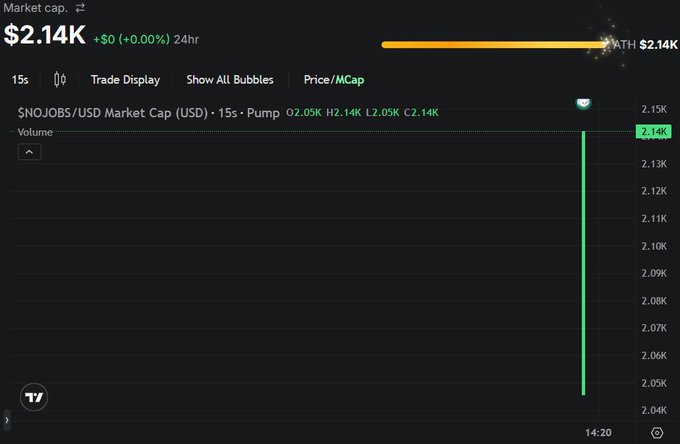Image resolution: width=680 pixels, height=444 pixels.
Task: Click the ATH progress bar
Action: (x=494, y=45)
